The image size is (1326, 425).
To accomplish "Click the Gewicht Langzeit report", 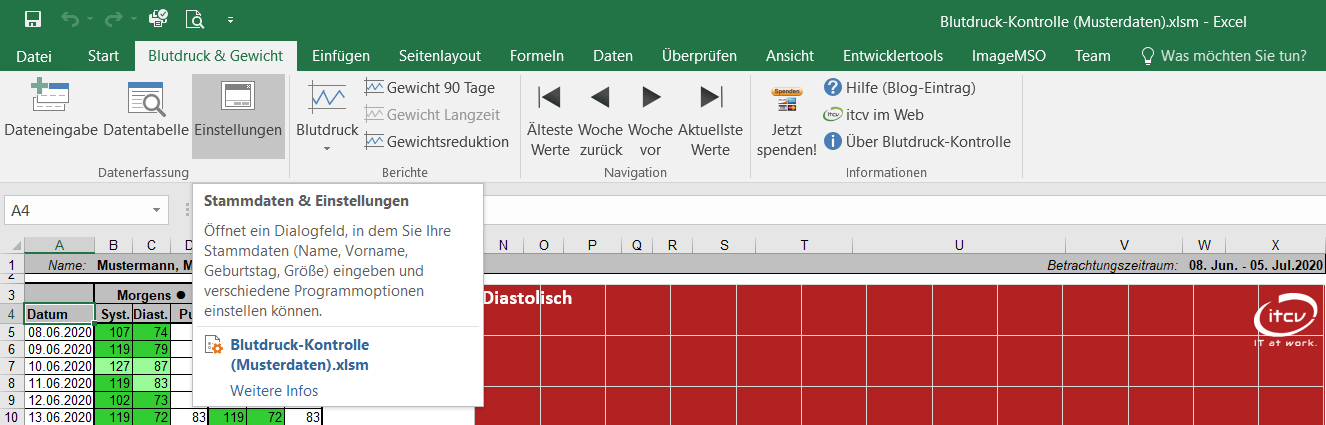I will coord(430,114).
